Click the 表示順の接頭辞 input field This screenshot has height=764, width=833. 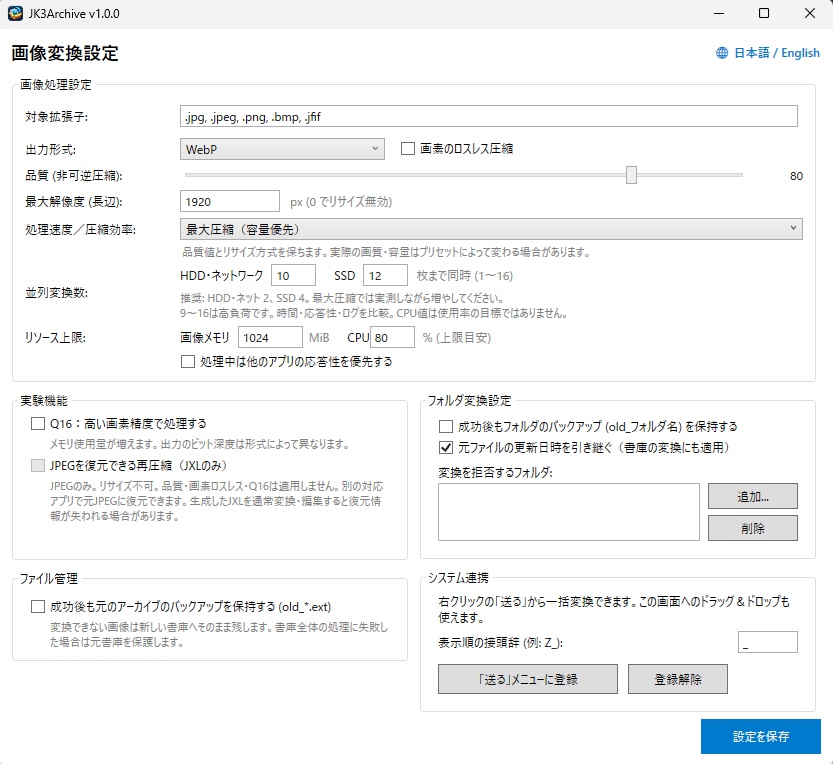point(768,642)
